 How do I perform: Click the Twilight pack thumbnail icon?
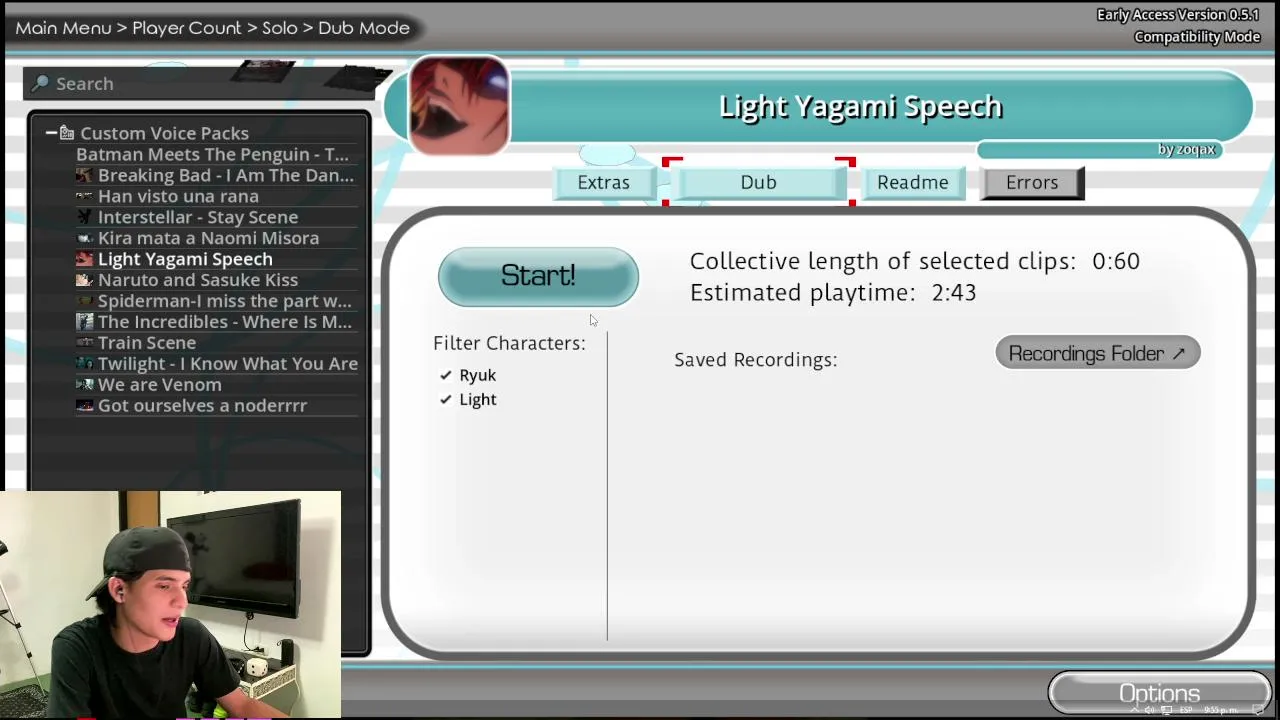pos(85,364)
